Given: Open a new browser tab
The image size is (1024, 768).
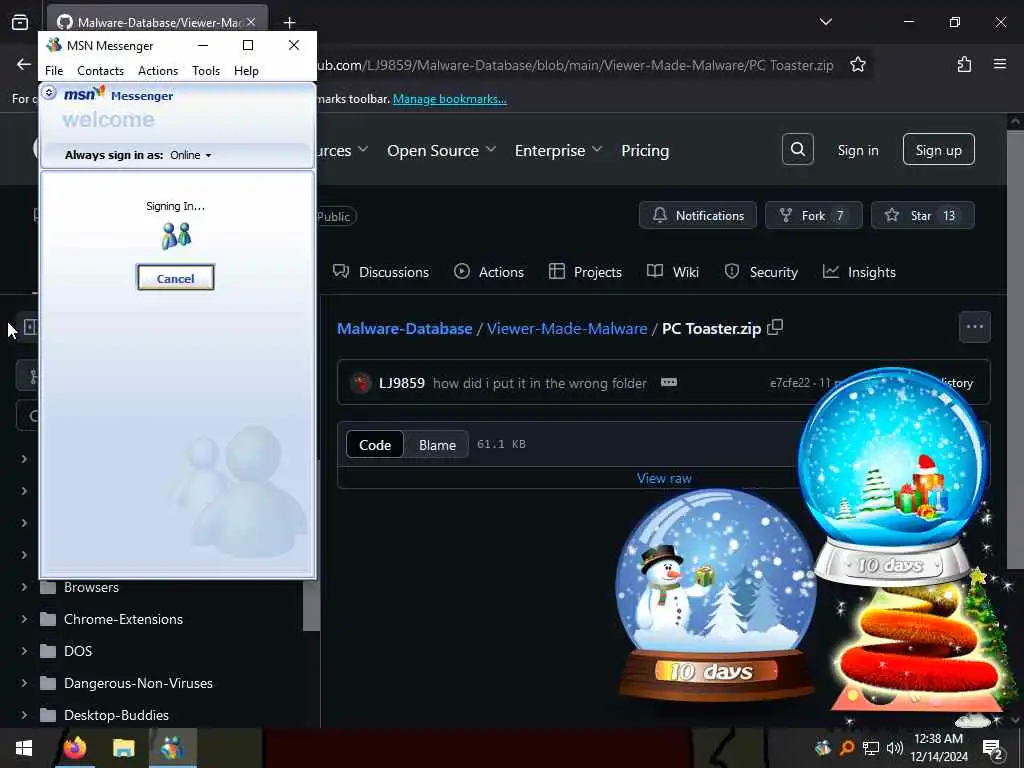Looking at the screenshot, I should [289, 22].
